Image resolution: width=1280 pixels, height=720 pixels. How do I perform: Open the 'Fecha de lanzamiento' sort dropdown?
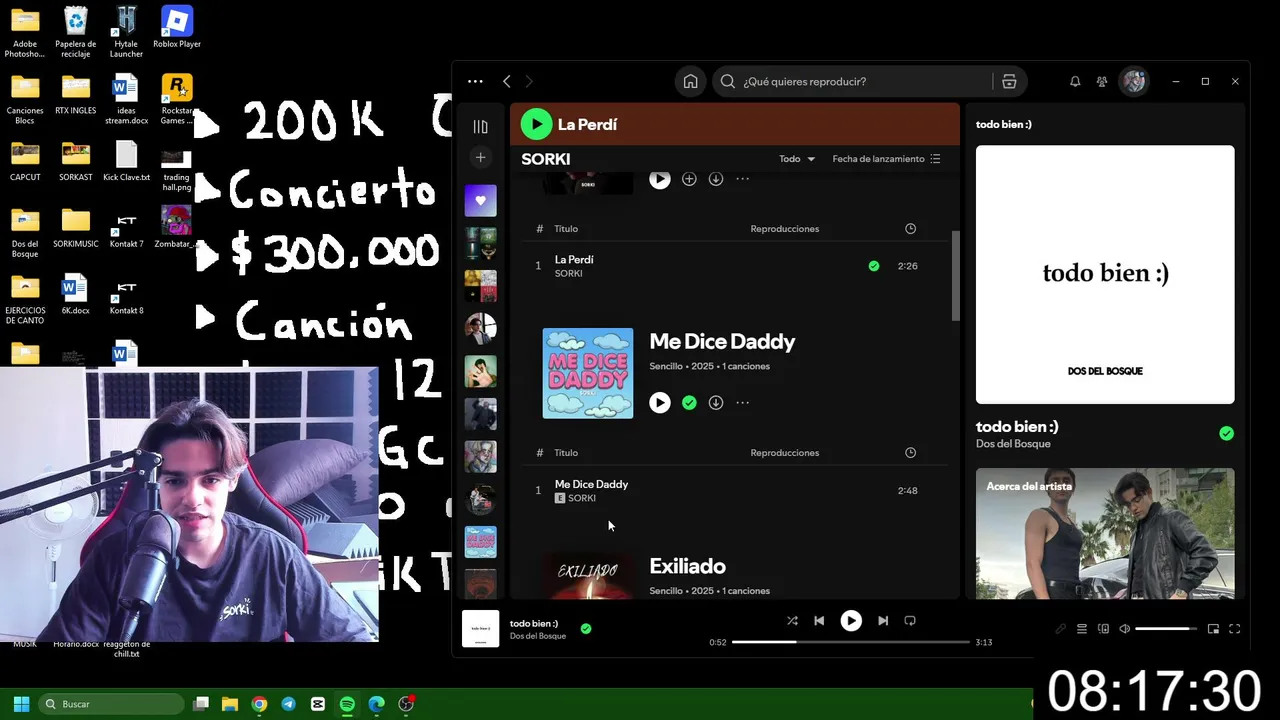tap(886, 159)
